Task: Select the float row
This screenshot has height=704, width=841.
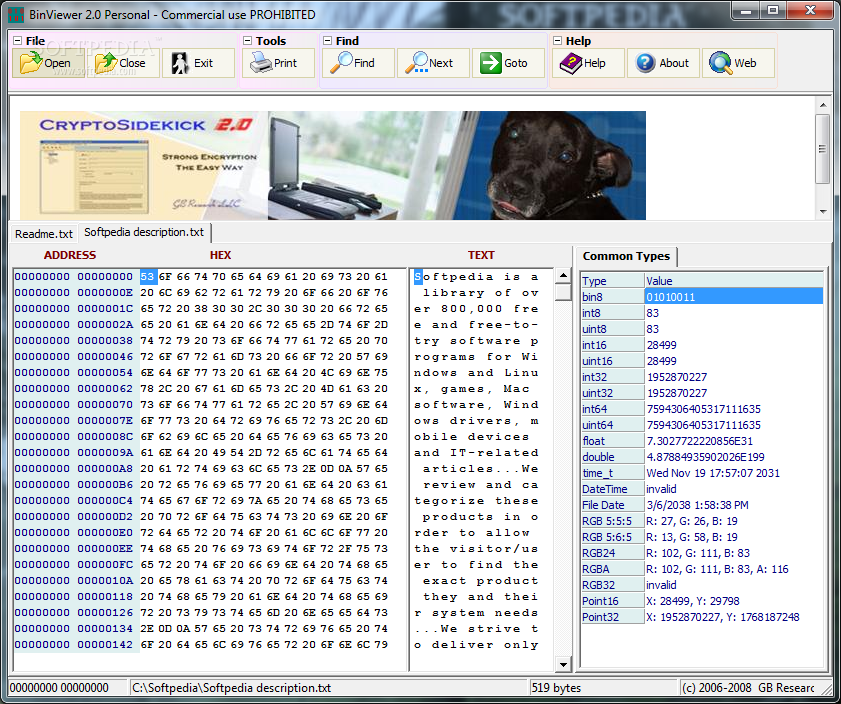Action: [702, 441]
